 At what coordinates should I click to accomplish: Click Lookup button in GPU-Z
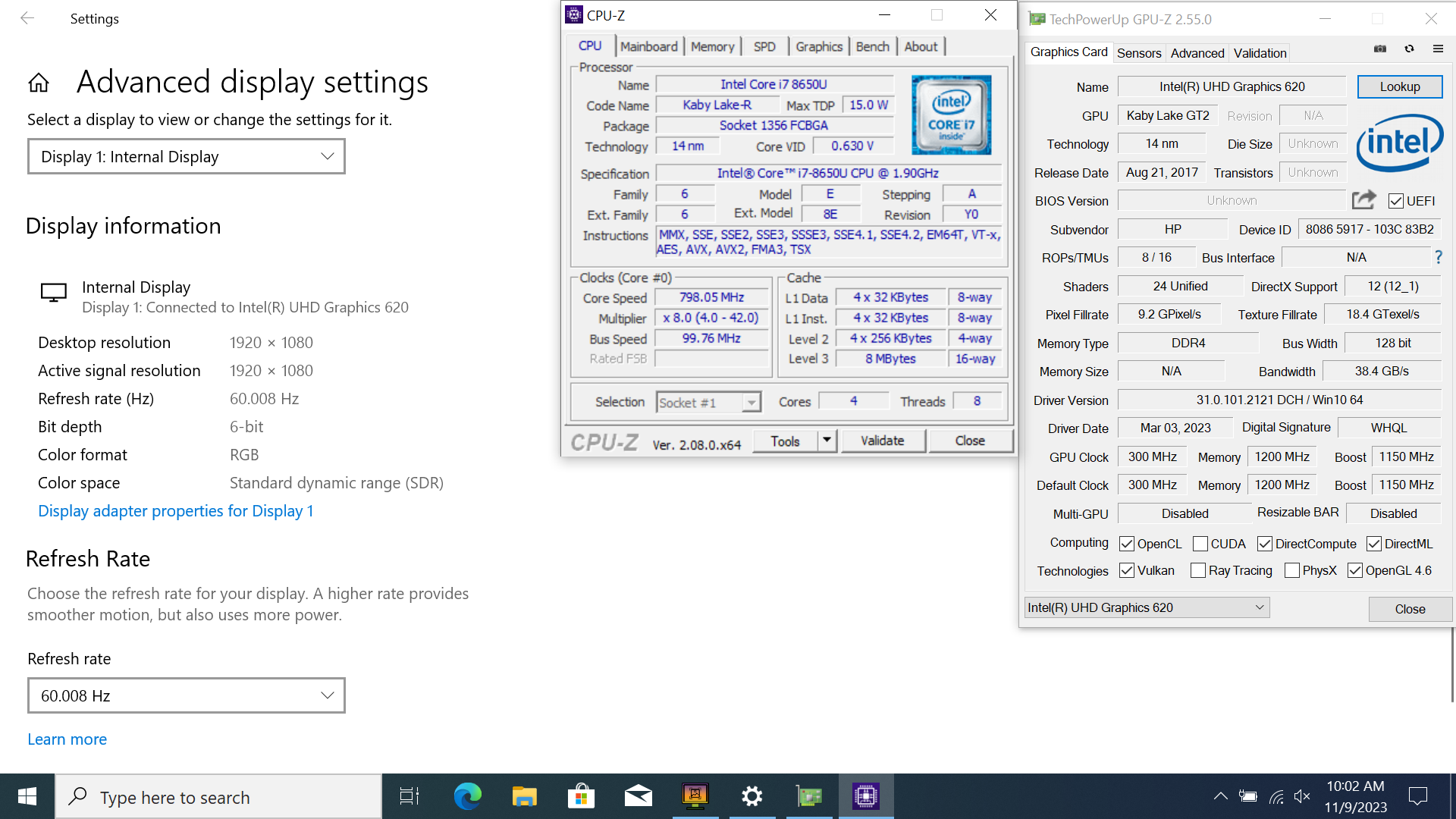pyautogui.click(x=1400, y=86)
